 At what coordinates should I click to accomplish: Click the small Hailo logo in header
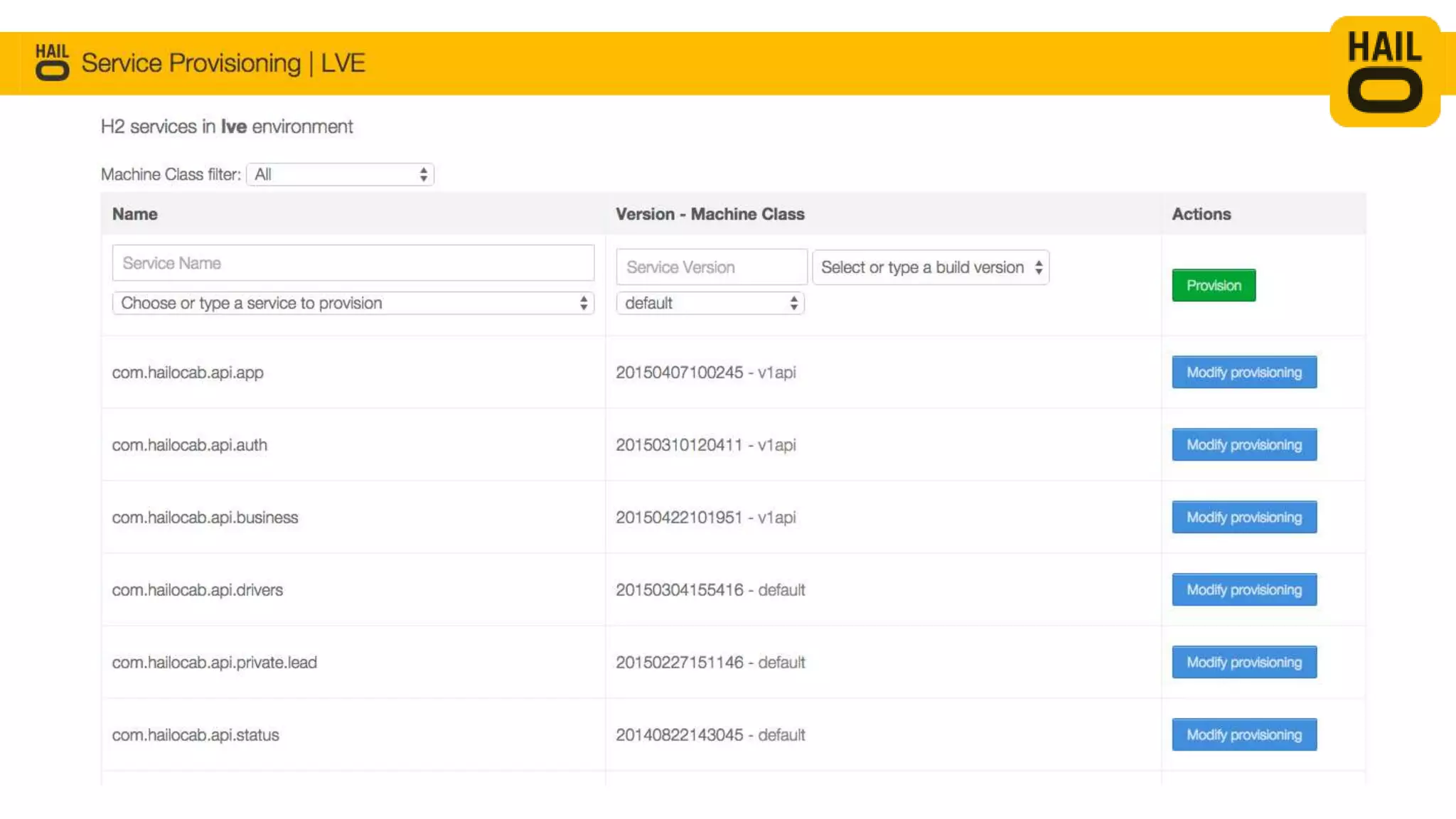[52, 63]
